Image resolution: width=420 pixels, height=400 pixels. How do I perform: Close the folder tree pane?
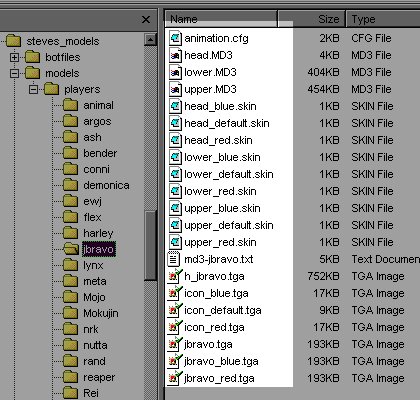146,20
